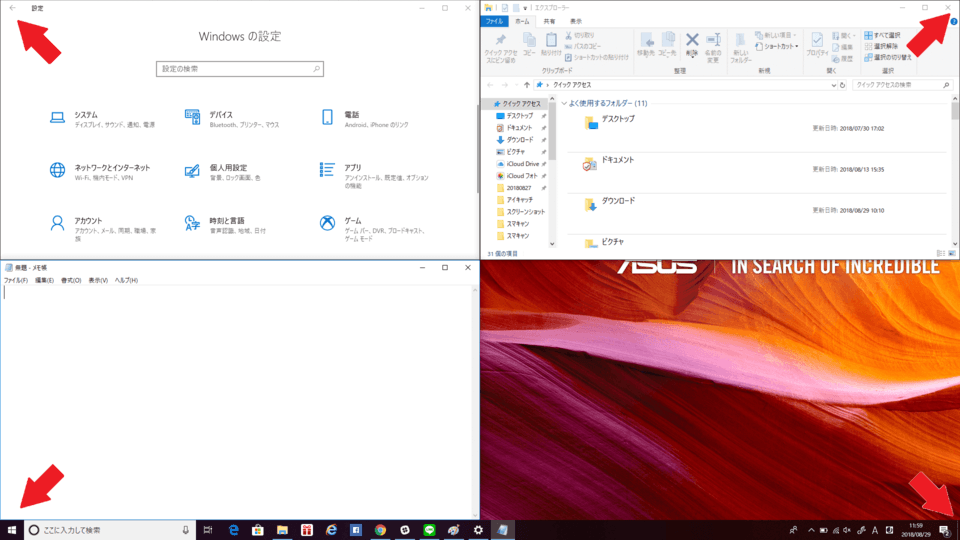Open the システム settings category
Screen dimensions: 960x540
[85, 118]
